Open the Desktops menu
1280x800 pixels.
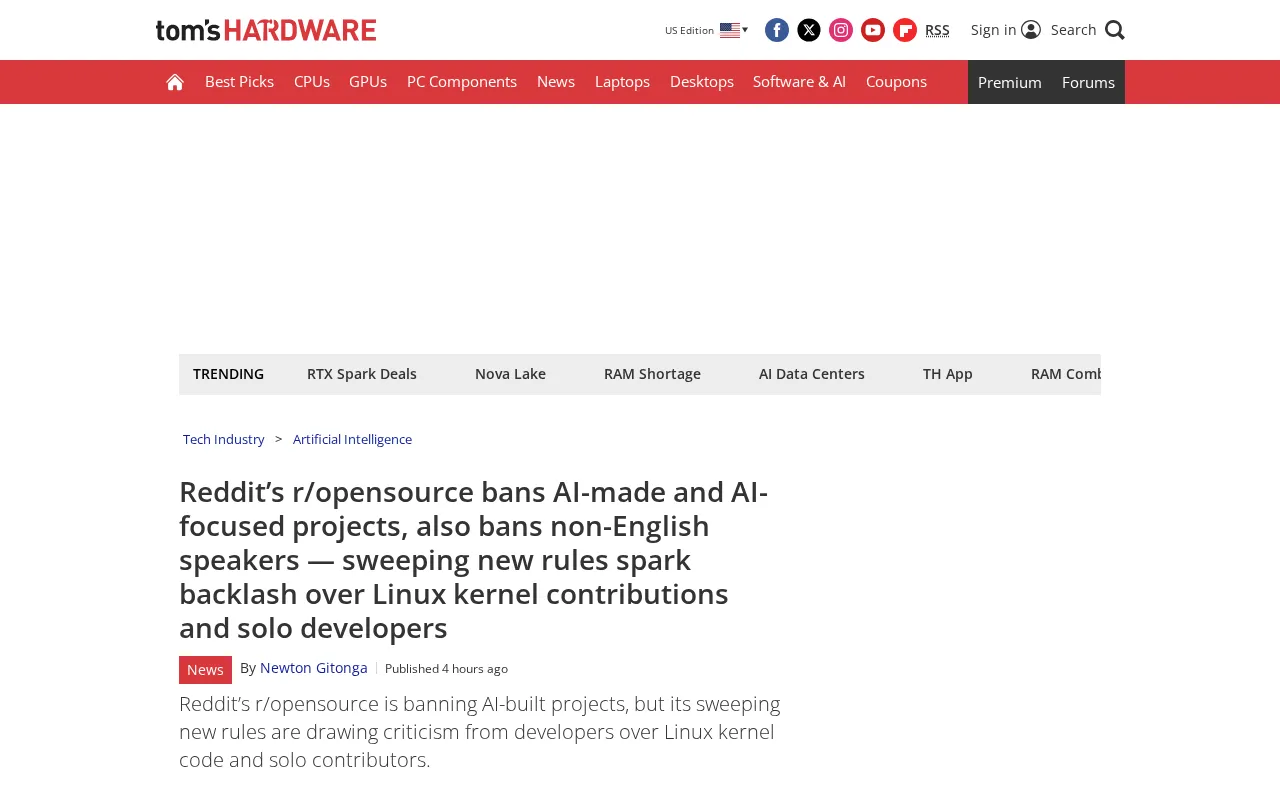click(x=702, y=82)
